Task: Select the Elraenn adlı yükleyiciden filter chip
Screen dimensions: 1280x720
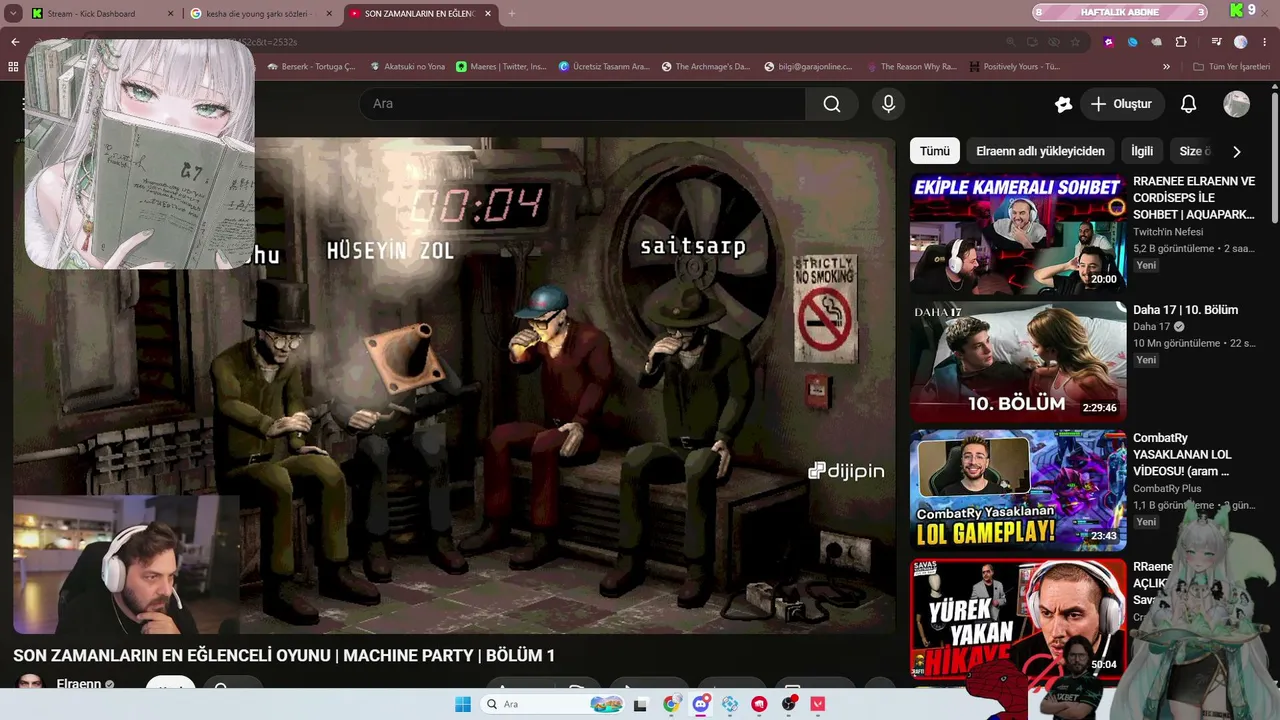Action: (1040, 151)
